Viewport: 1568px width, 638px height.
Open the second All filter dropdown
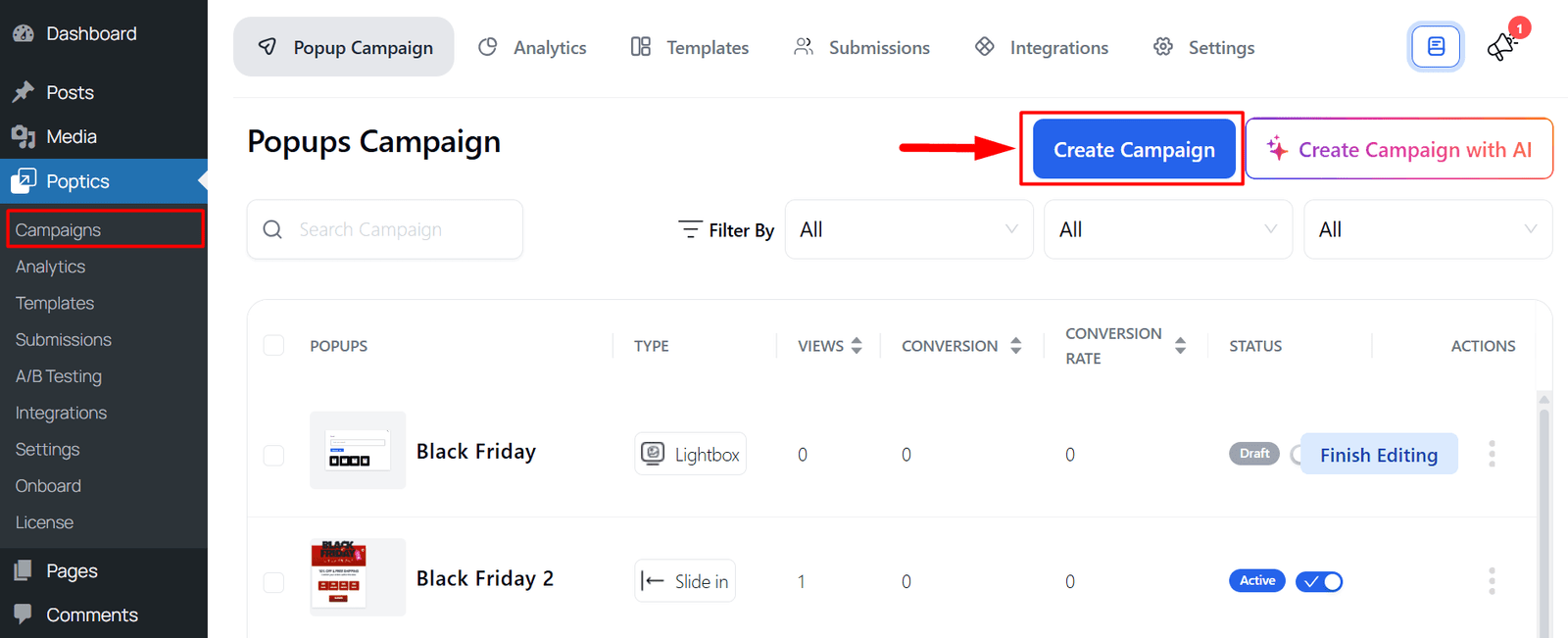(x=1167, y=229)
